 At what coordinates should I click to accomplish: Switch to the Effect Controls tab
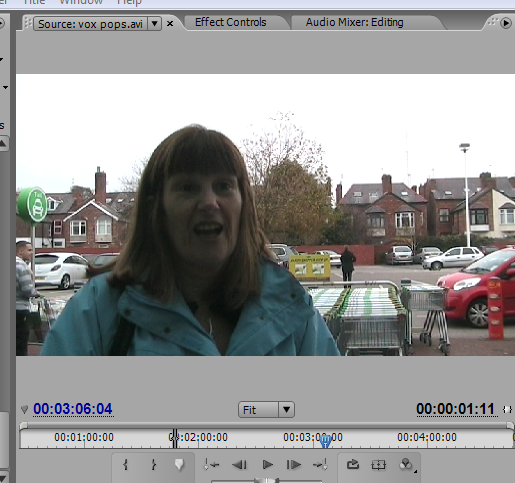click(231, 22)
